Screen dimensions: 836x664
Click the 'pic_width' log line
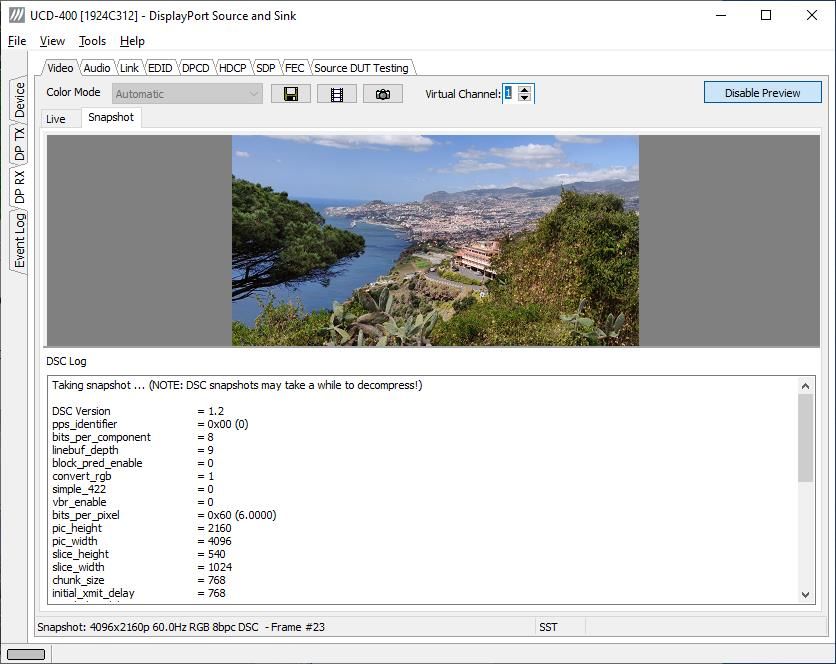[x=142, y=541]
